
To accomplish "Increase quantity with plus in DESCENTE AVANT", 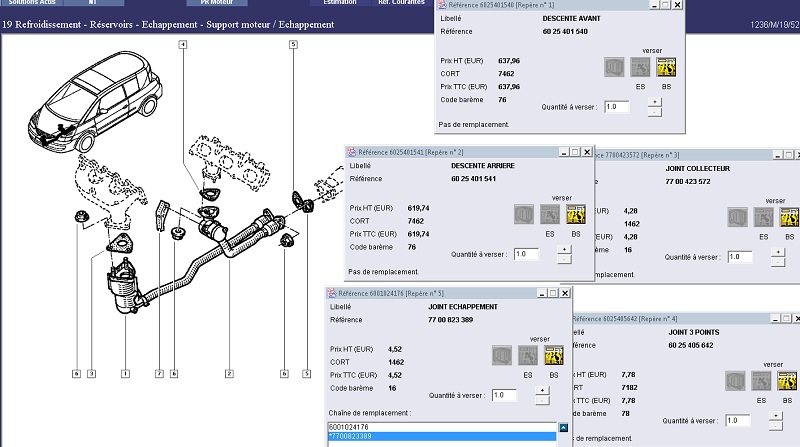I will coord(654,101).
